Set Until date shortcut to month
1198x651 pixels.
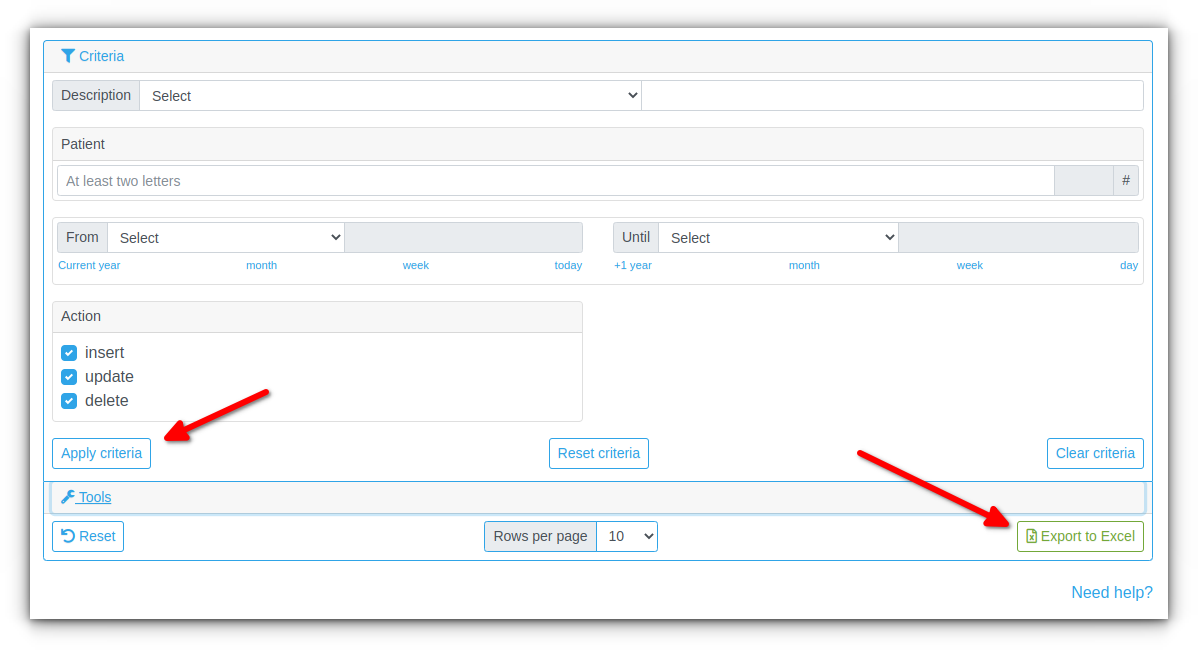coord(804,265)
